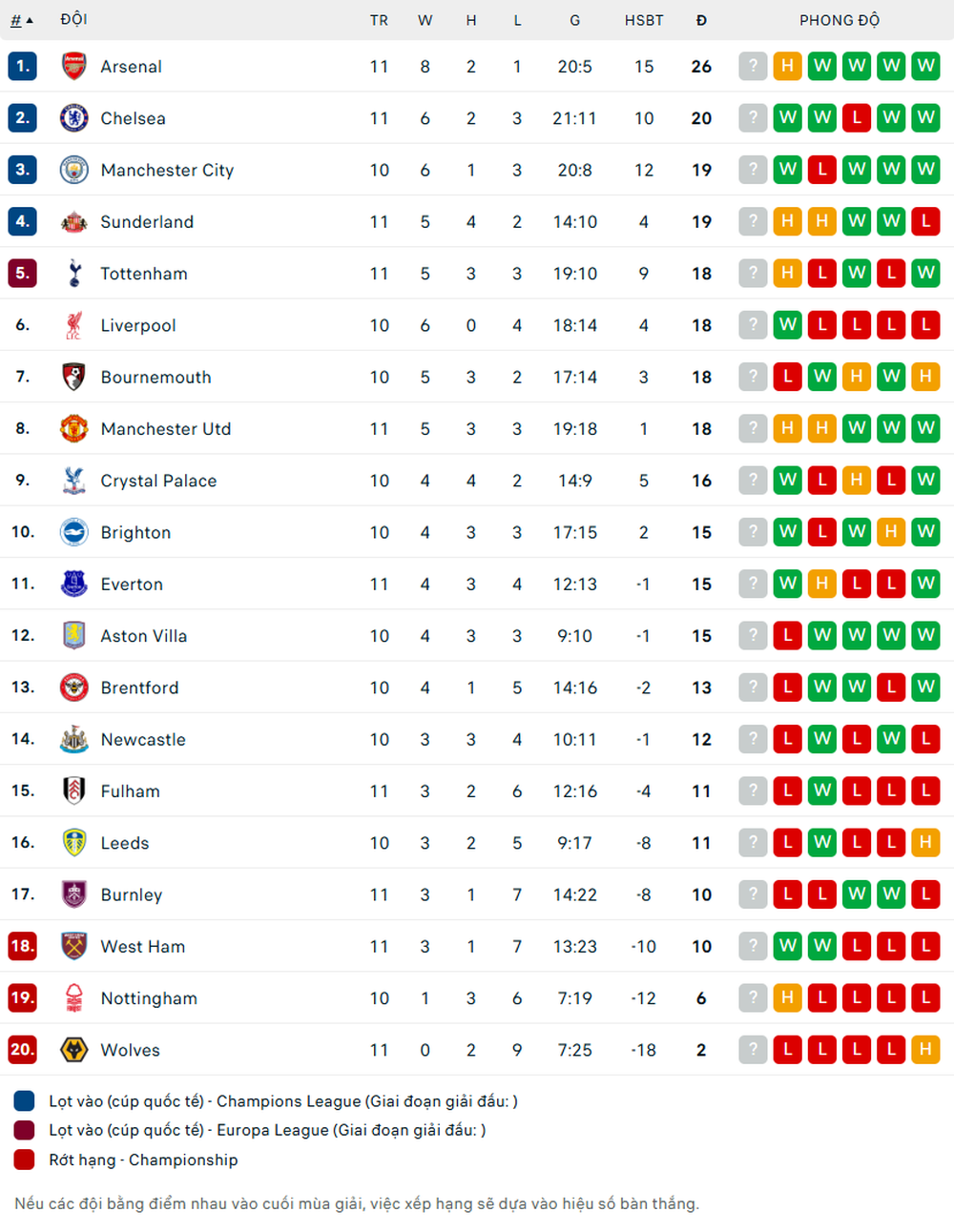954x1232 pixels.
Task: Click the Đ points column header
Action: 701,20
